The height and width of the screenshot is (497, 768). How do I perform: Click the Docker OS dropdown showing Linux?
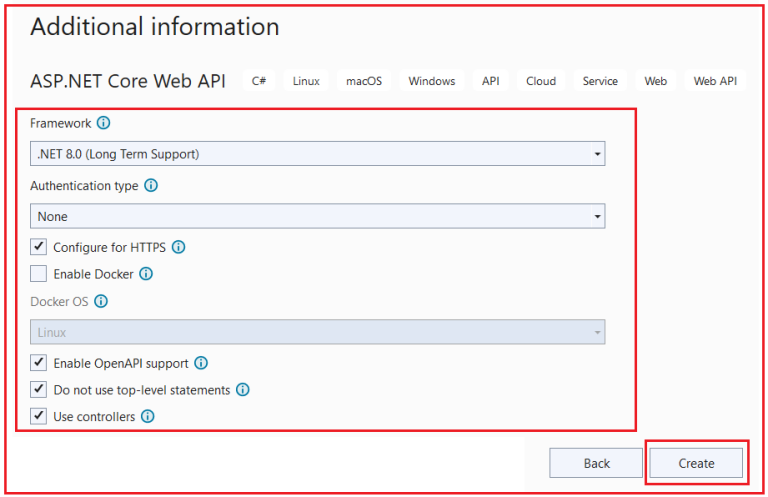pos(317,332)
